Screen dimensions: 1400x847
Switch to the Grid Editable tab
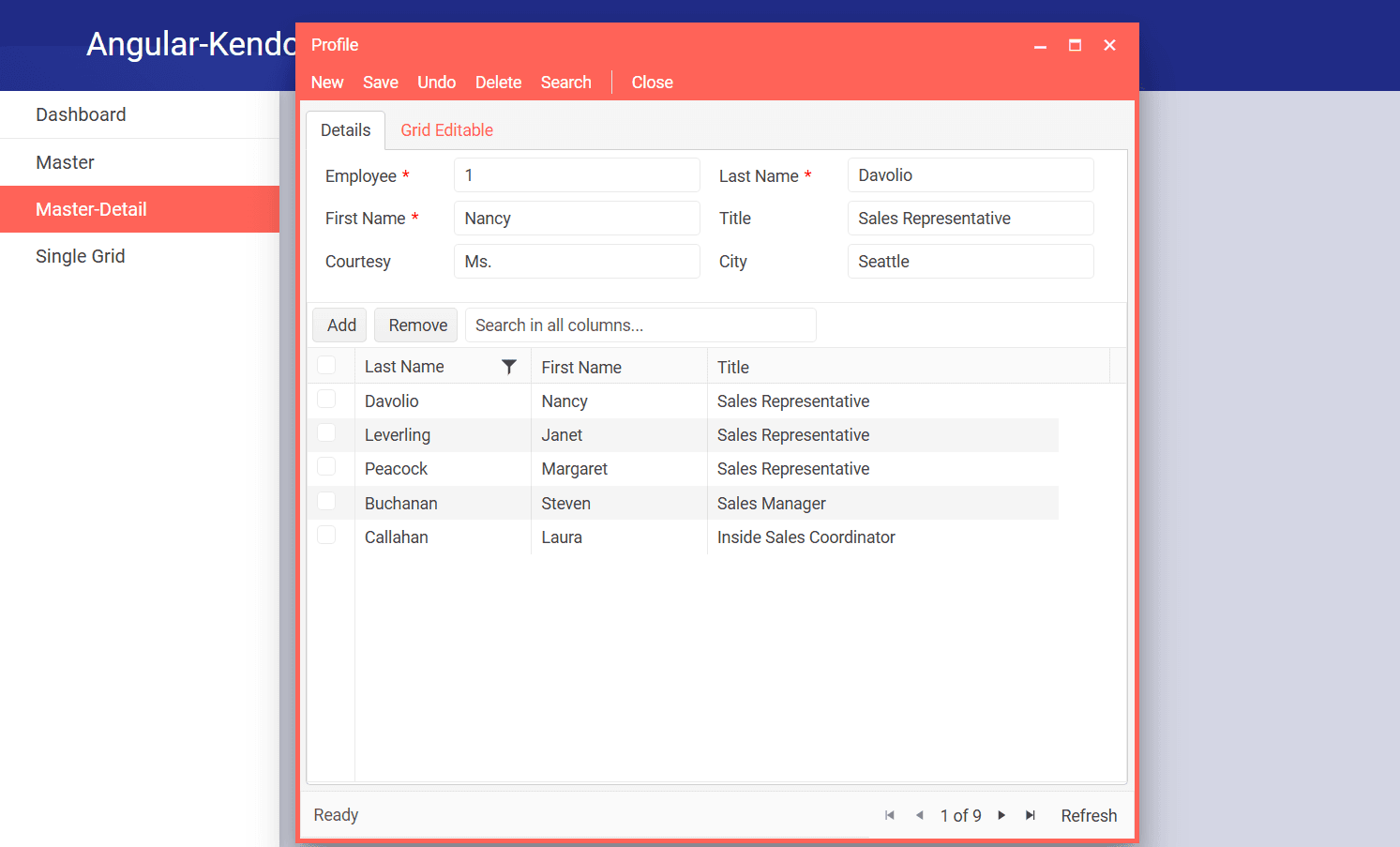(x=446, y=130)
